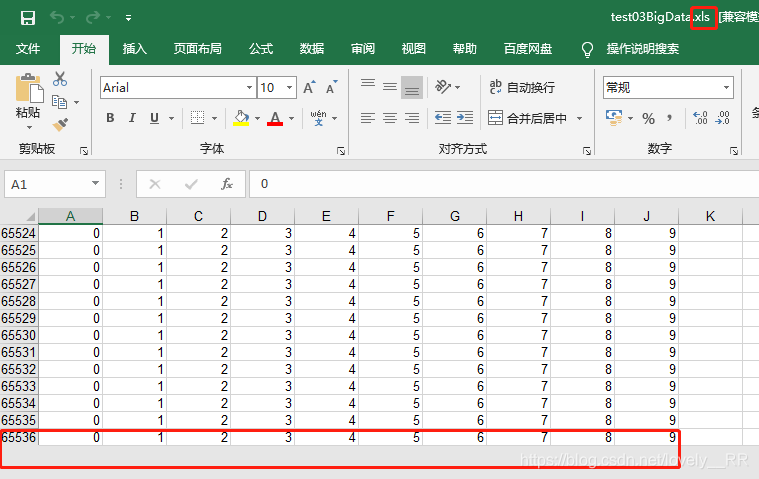Open the 数字 number dialog launcher
The height and width of the screenshot is (479, 759).
click(x=734, y=151)
